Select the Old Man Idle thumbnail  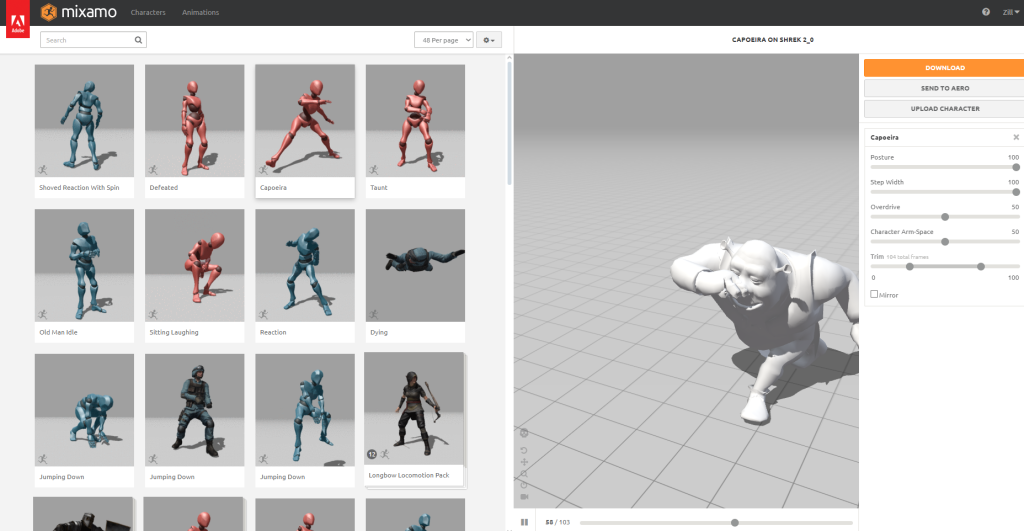pyautogui.click(x=84, y=265)
